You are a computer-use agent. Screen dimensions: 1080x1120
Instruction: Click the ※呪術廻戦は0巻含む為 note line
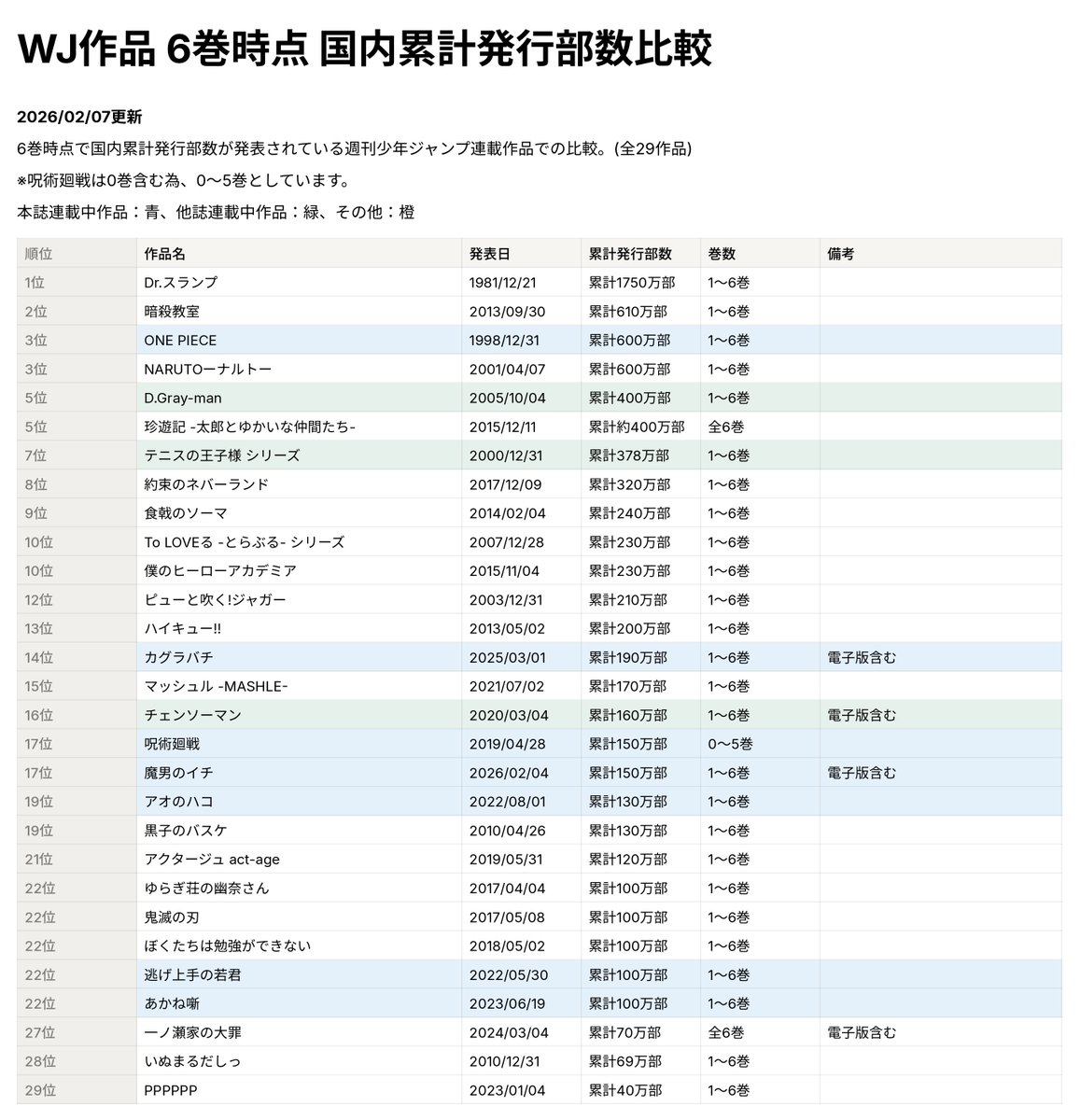pyautogui.click(x=184, y=181)
